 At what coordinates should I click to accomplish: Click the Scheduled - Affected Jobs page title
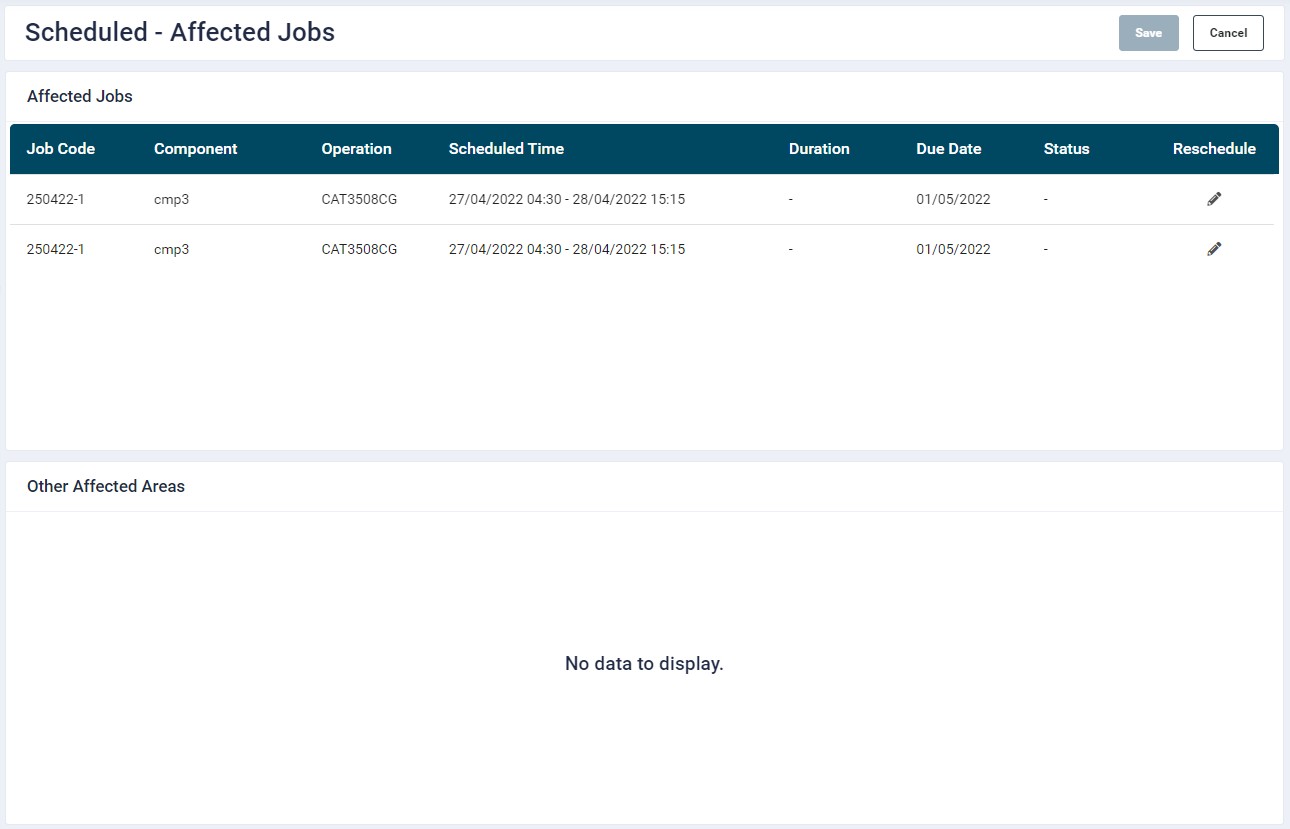click(180, 32)
